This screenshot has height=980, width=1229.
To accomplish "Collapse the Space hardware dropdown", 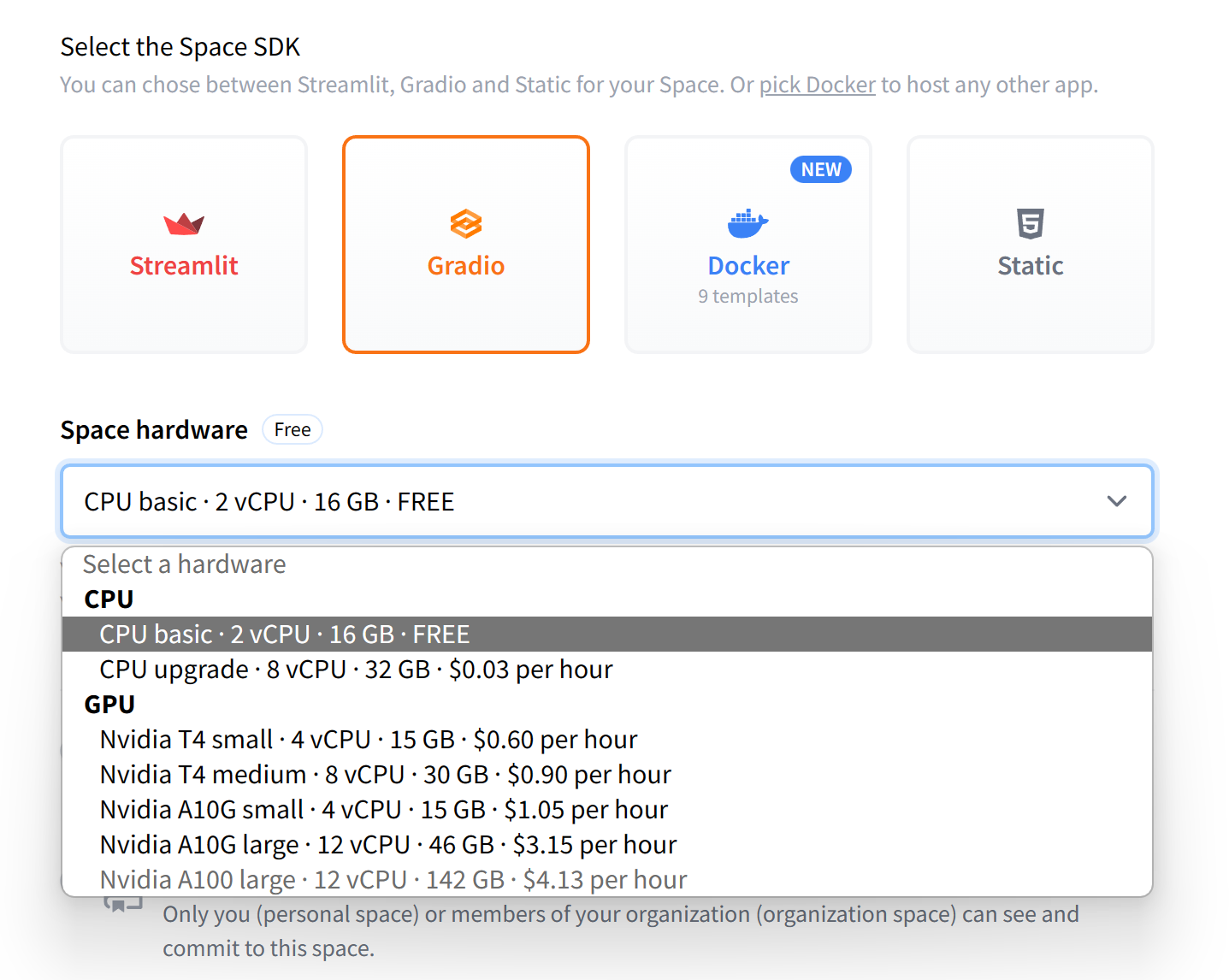I will 607,501.
